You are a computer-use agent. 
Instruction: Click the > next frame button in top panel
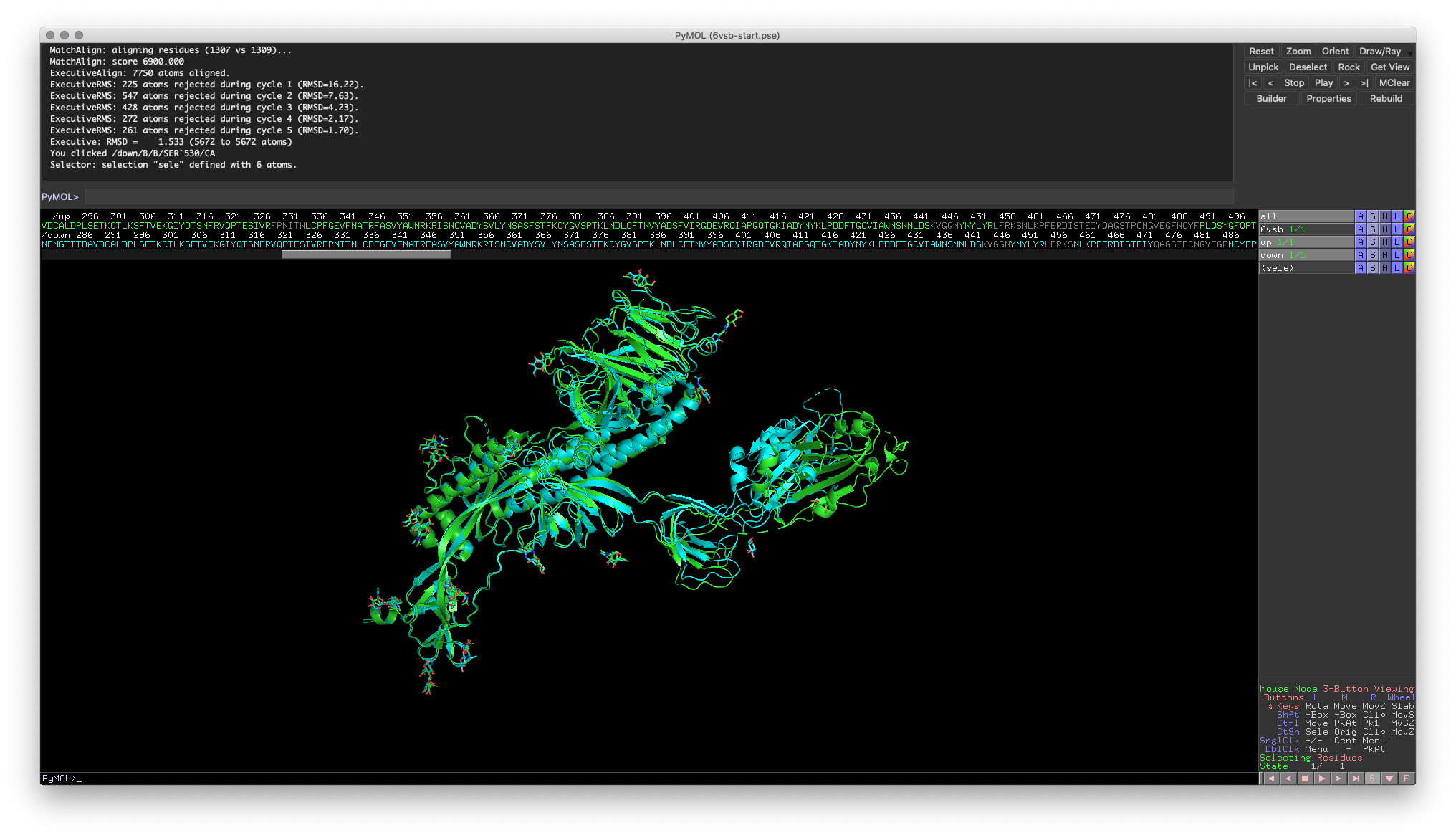(1347, 83)
